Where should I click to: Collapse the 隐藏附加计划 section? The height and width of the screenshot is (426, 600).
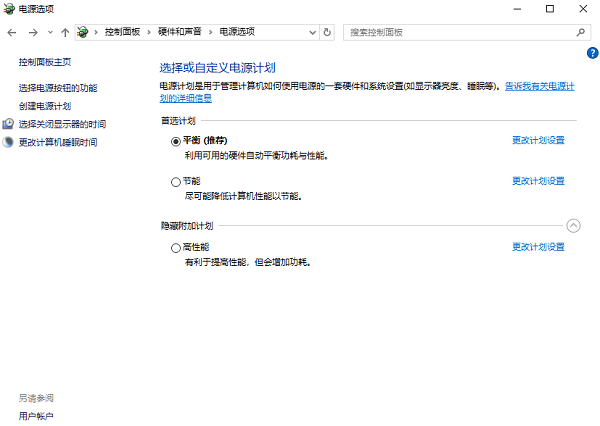tap(573, 226)
